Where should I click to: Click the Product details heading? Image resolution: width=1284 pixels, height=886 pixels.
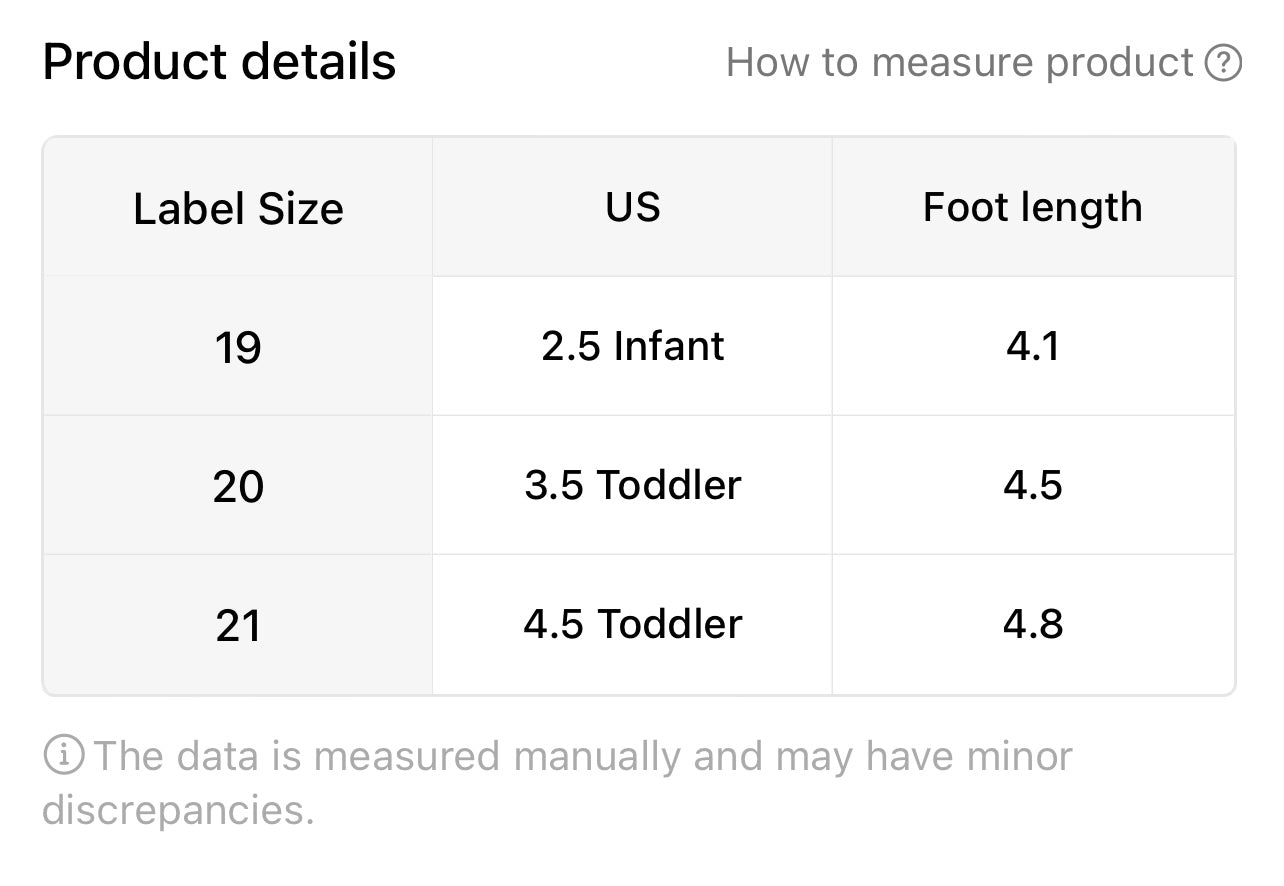point(219,62)
